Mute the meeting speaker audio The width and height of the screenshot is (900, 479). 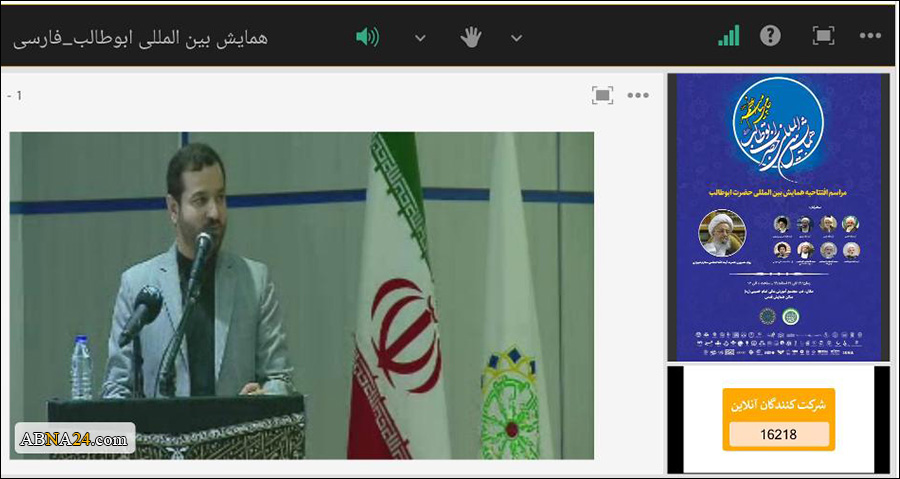[x=367, y=38]
